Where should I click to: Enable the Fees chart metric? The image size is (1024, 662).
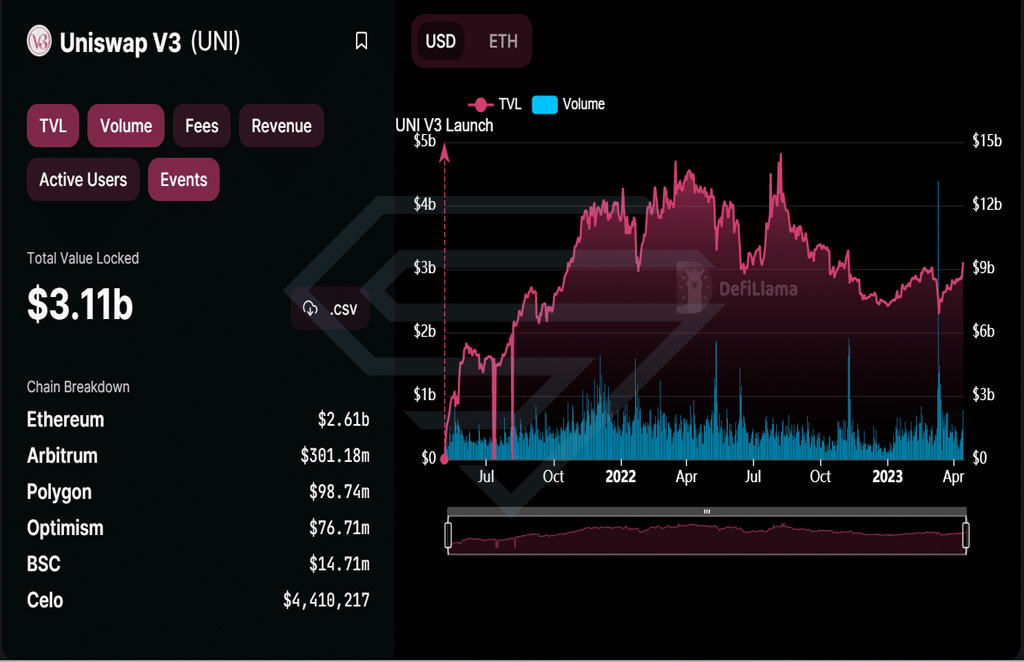point(202,125)
